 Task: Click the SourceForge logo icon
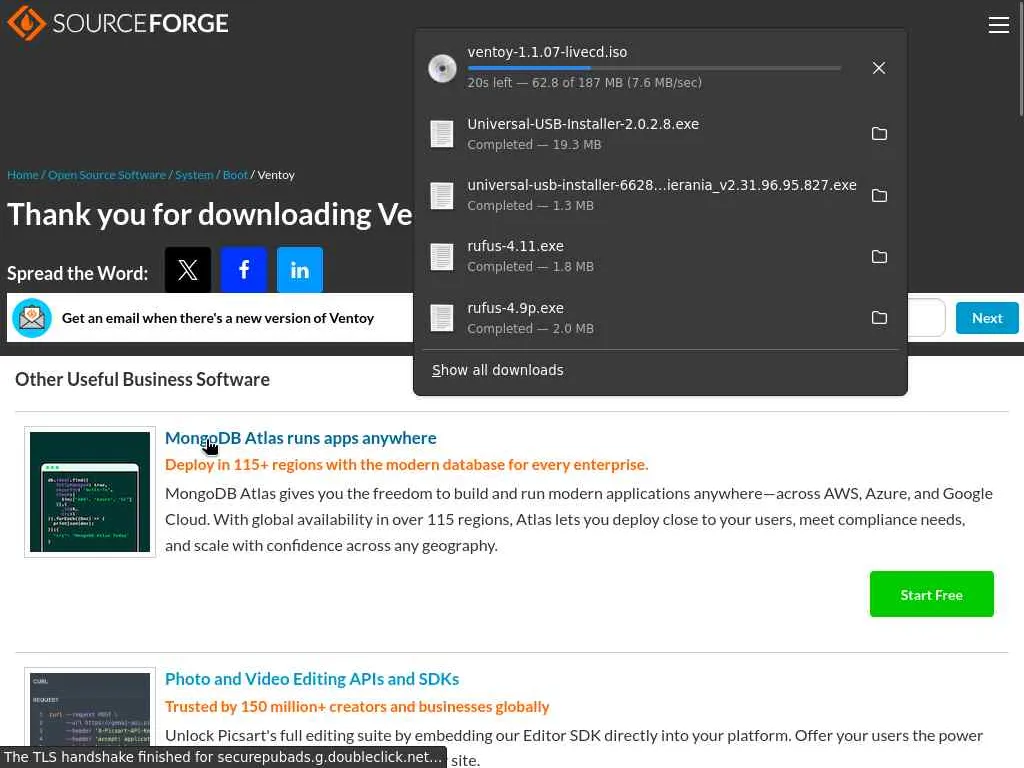(x=26, y=24)
